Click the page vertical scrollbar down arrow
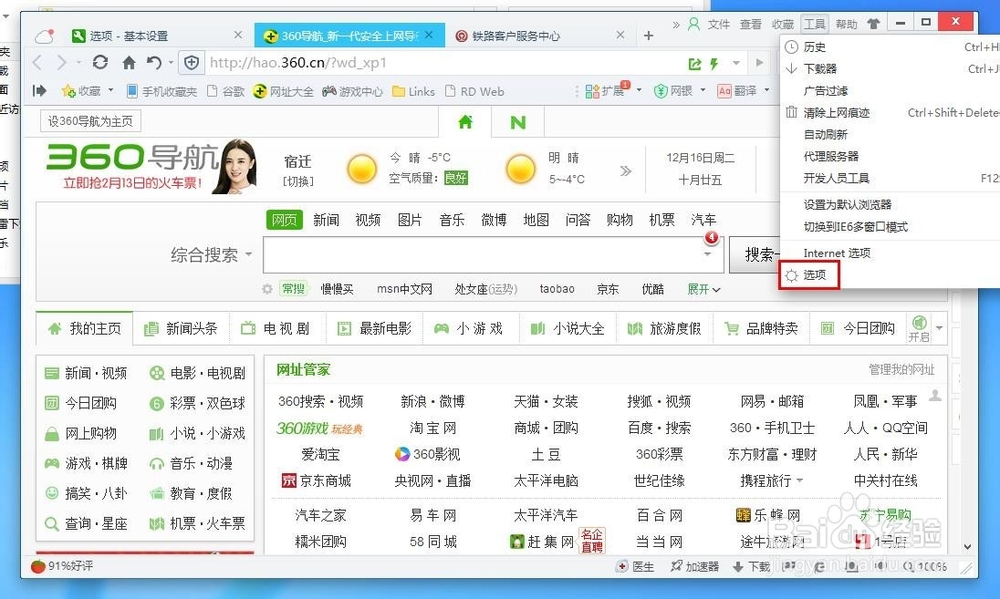 [967, 547]
